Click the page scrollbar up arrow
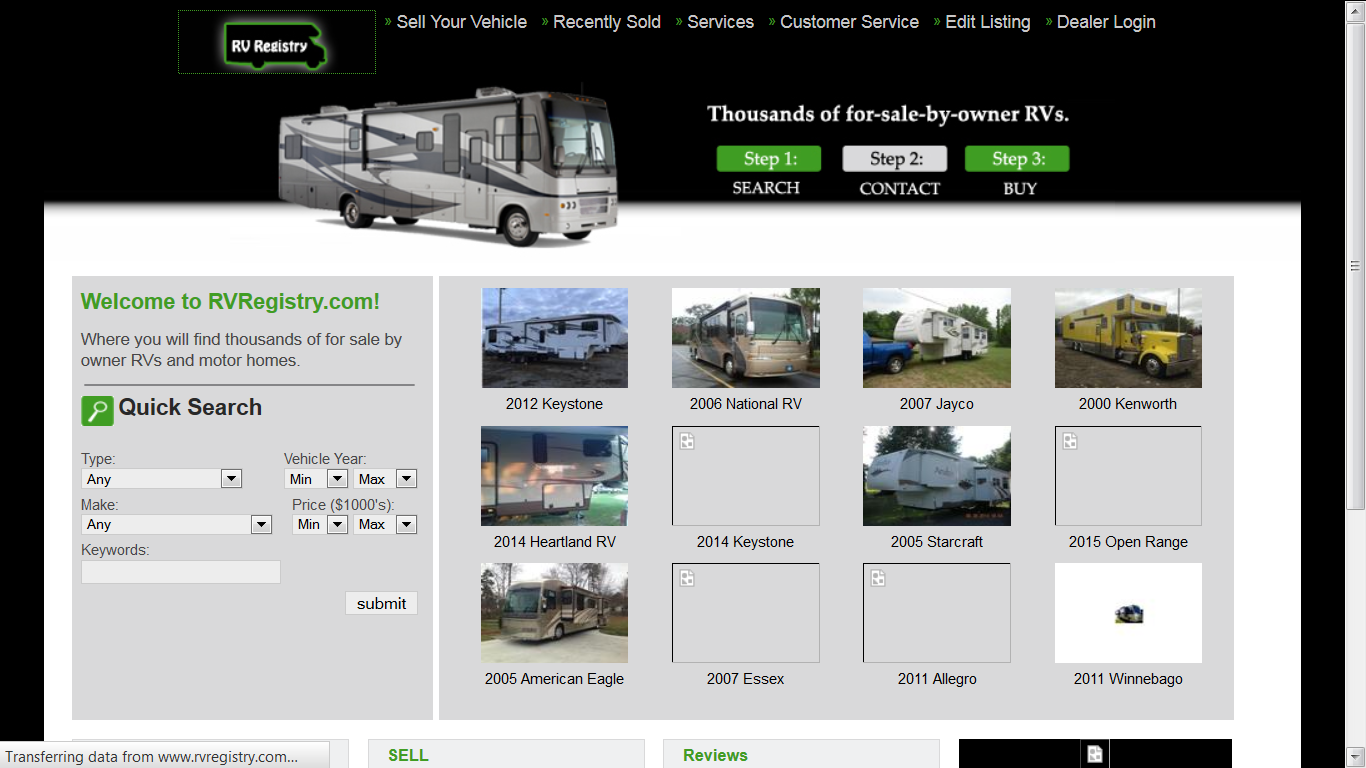This screenshot has width=1366, height=768. tap(1356, 8)
